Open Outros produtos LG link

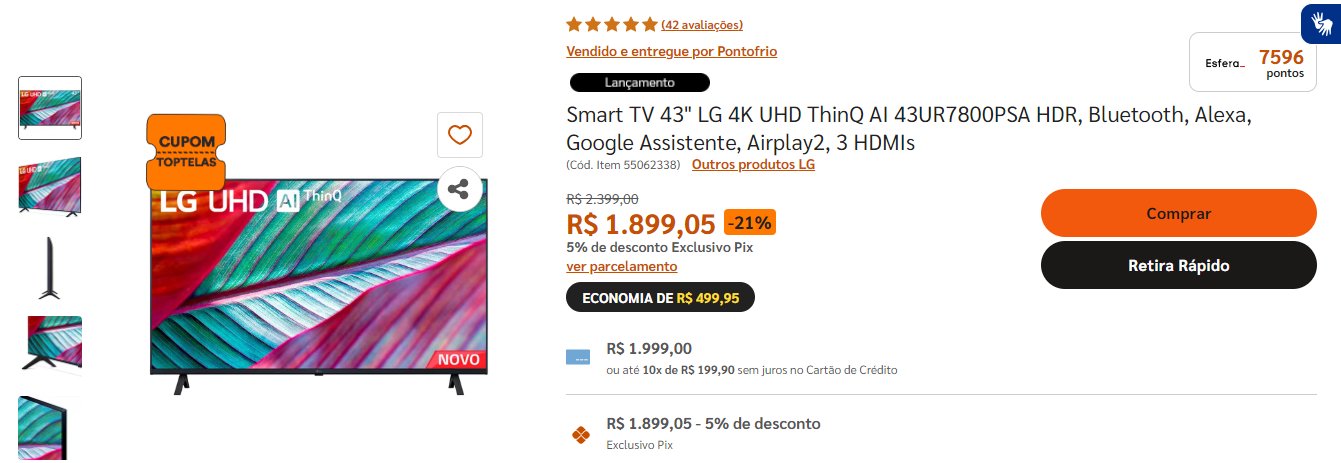click(x=753, y=164)
